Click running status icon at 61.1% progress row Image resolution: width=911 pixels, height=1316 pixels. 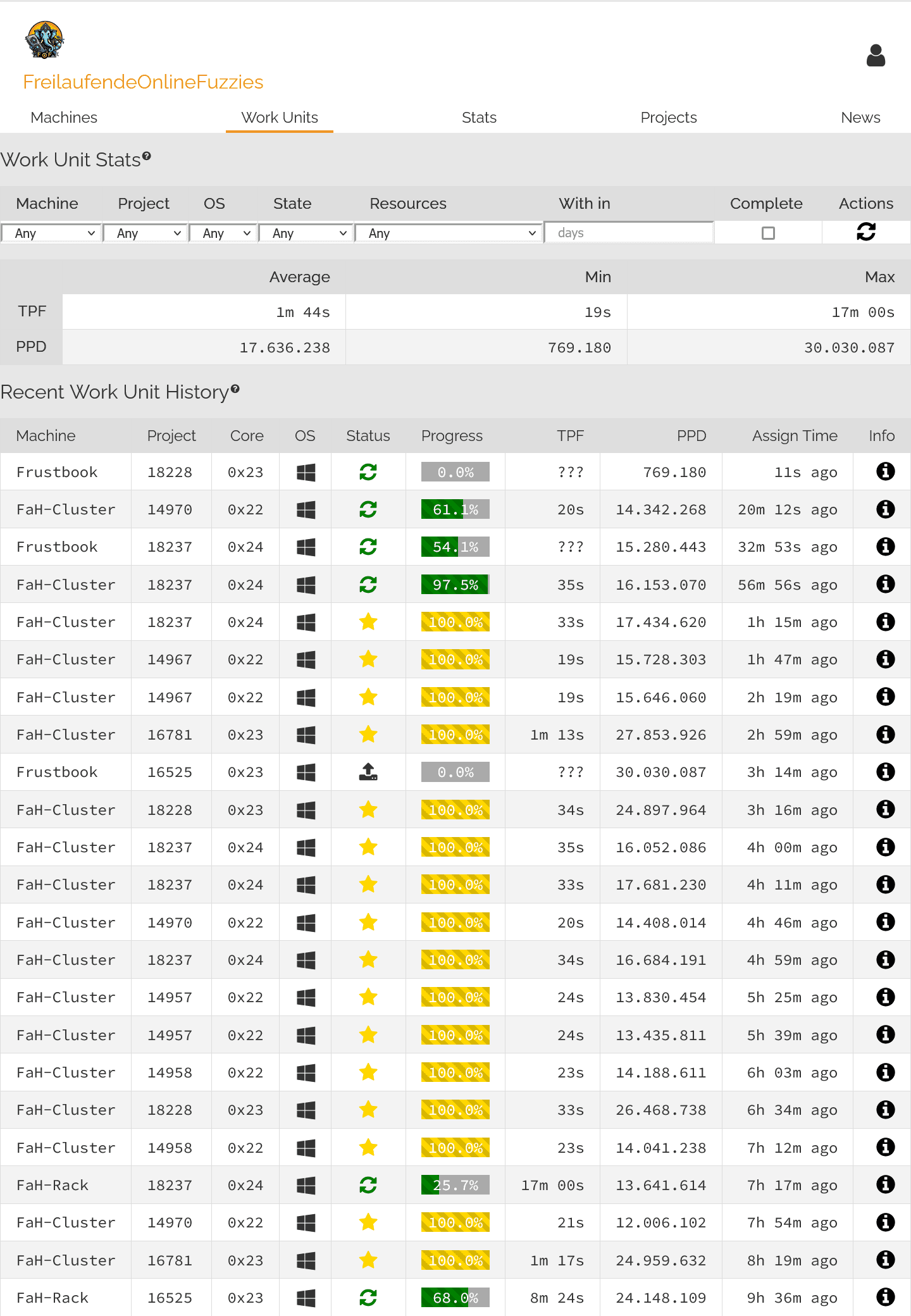368,509
